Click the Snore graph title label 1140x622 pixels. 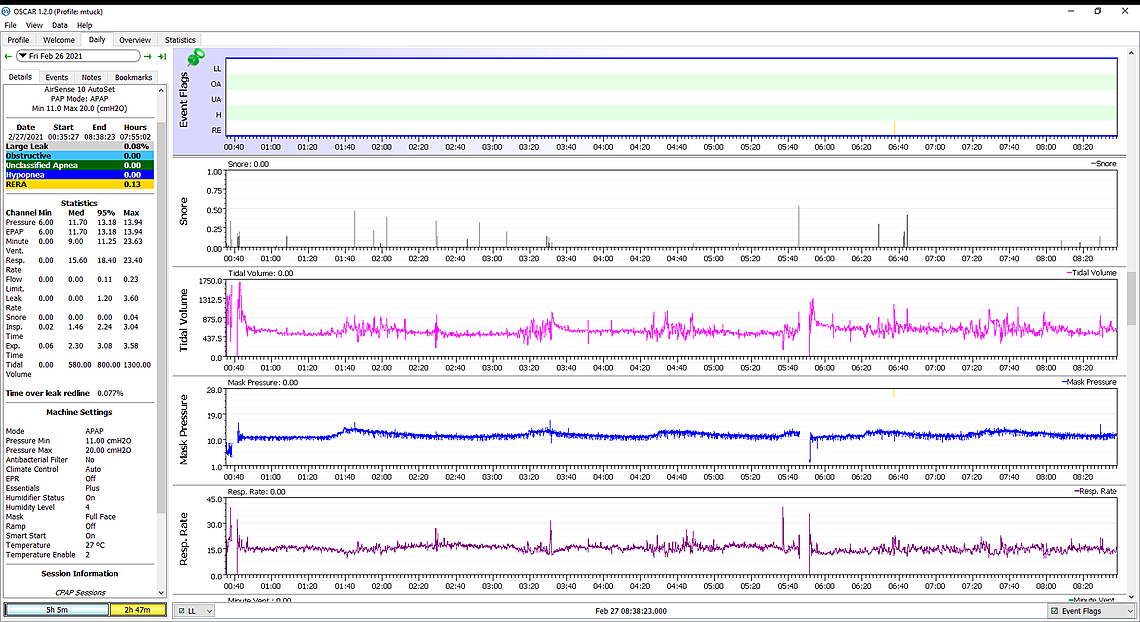click(183, 211)
